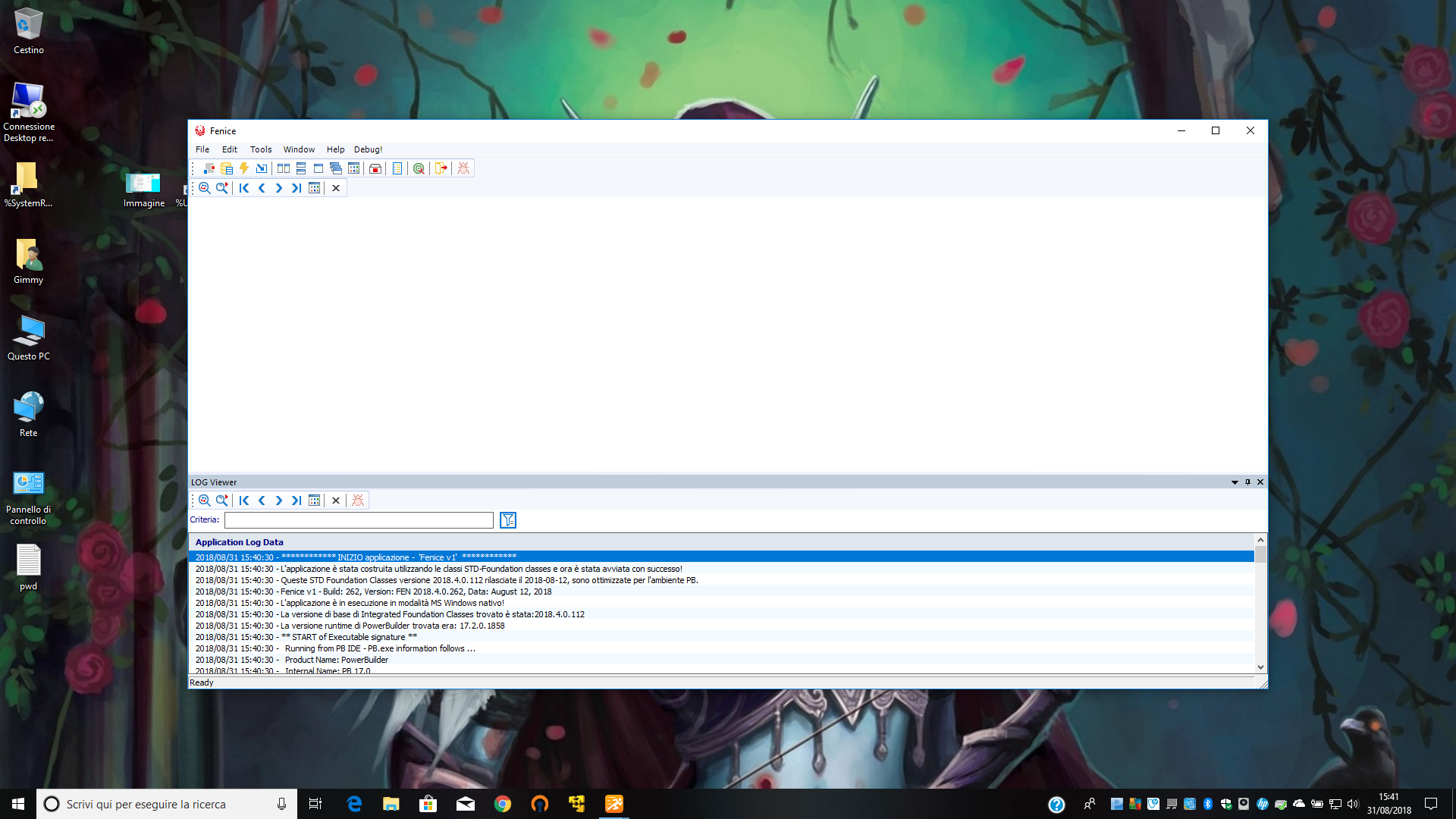
Task: Close the LOG Viewer panel
Action: click(x=1260, y=482)
